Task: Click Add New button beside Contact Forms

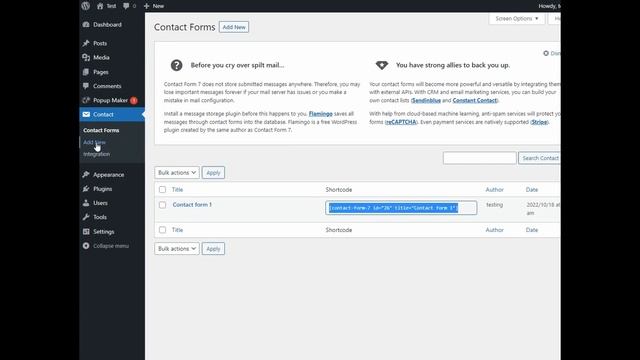Action: [x=234, y=27]
